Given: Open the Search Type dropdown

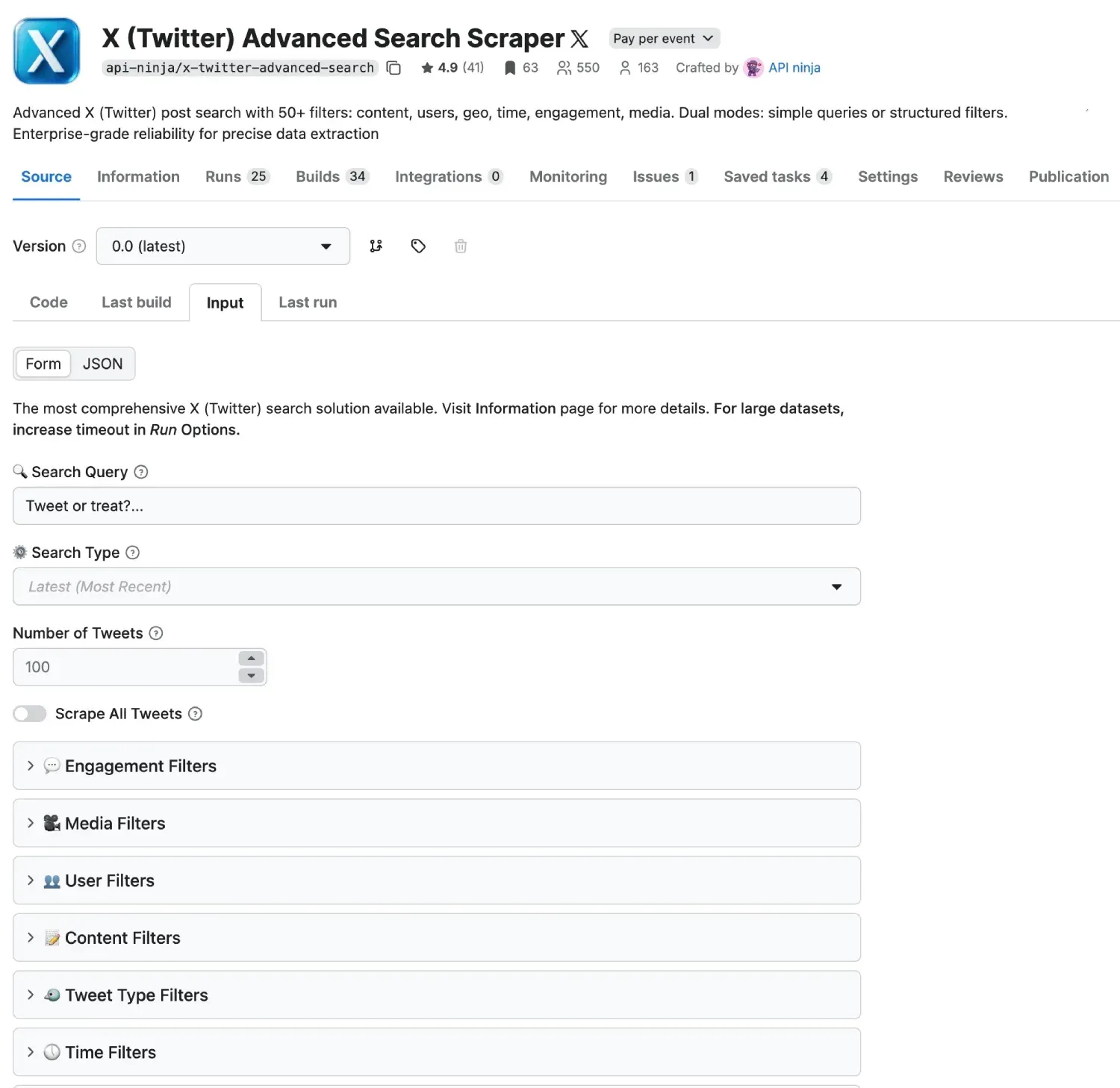Looking at the screenshot, I should tap(436, 587).
